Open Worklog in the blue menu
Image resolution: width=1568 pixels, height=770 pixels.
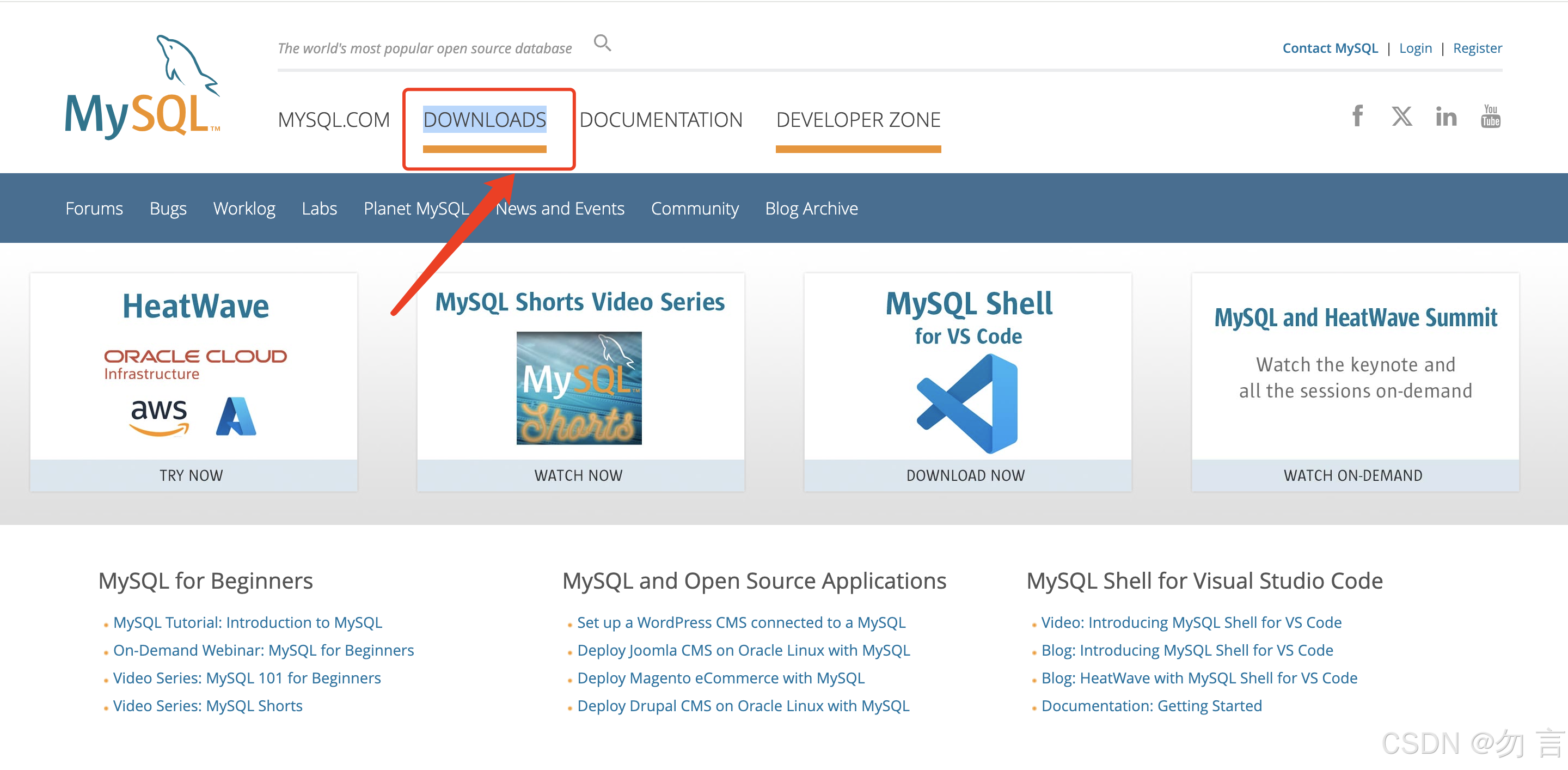(244, 208)
